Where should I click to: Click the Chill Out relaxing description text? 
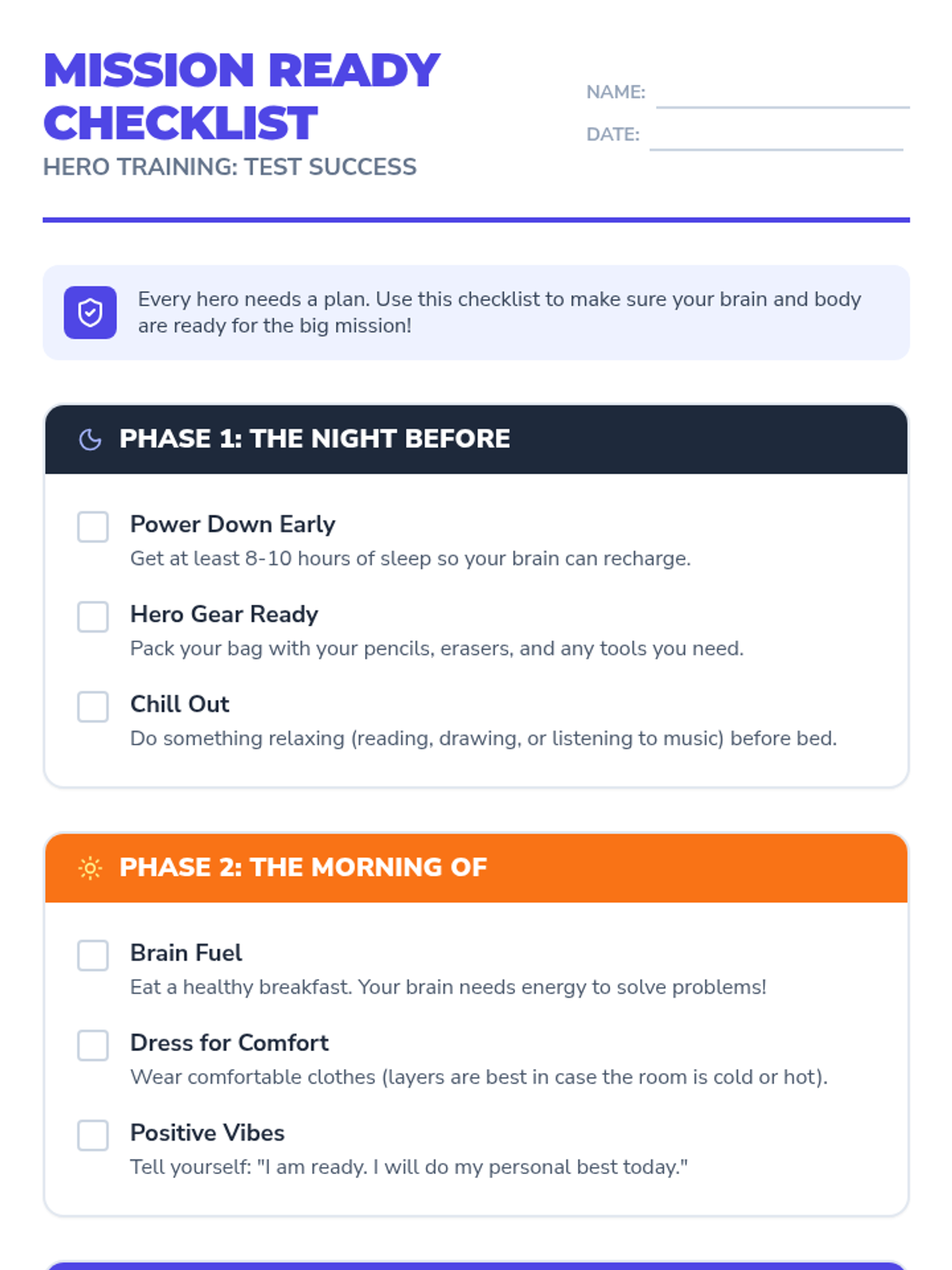pos(483,738)
